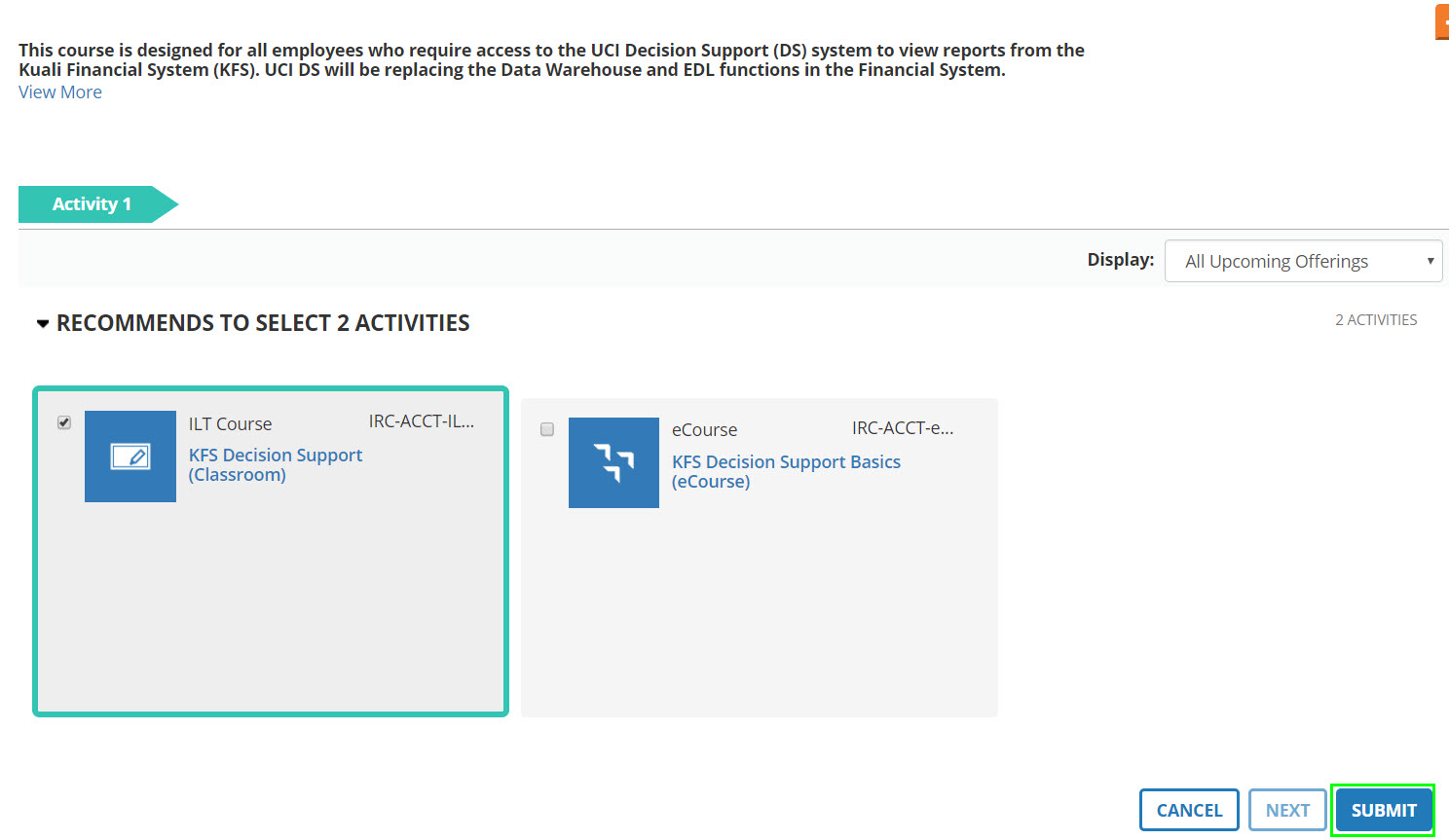
Task: Click the eCourse arrows icon
Action: [613, 462]
